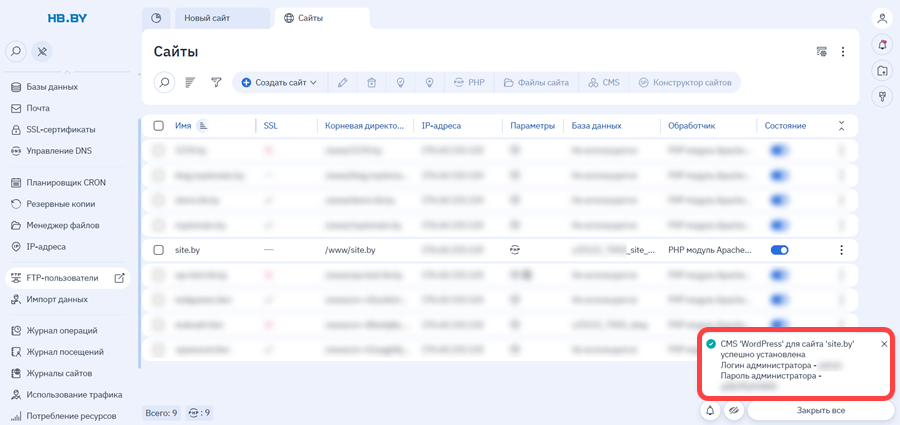Click the table search magnifier icon
The height and width of the screenshot is (425, 900).
164,83
